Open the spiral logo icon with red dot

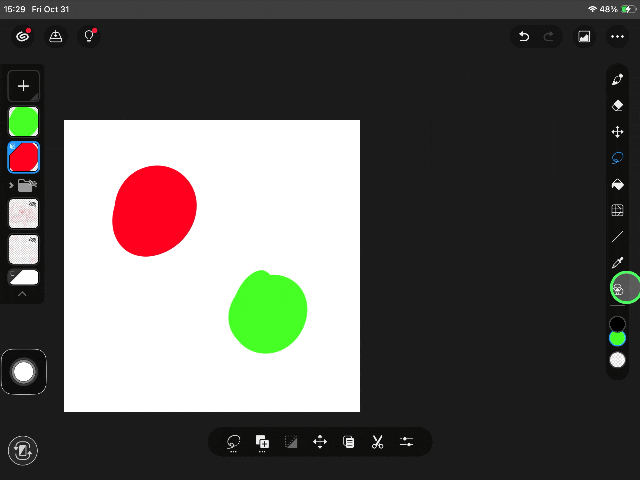coord(23,37)
